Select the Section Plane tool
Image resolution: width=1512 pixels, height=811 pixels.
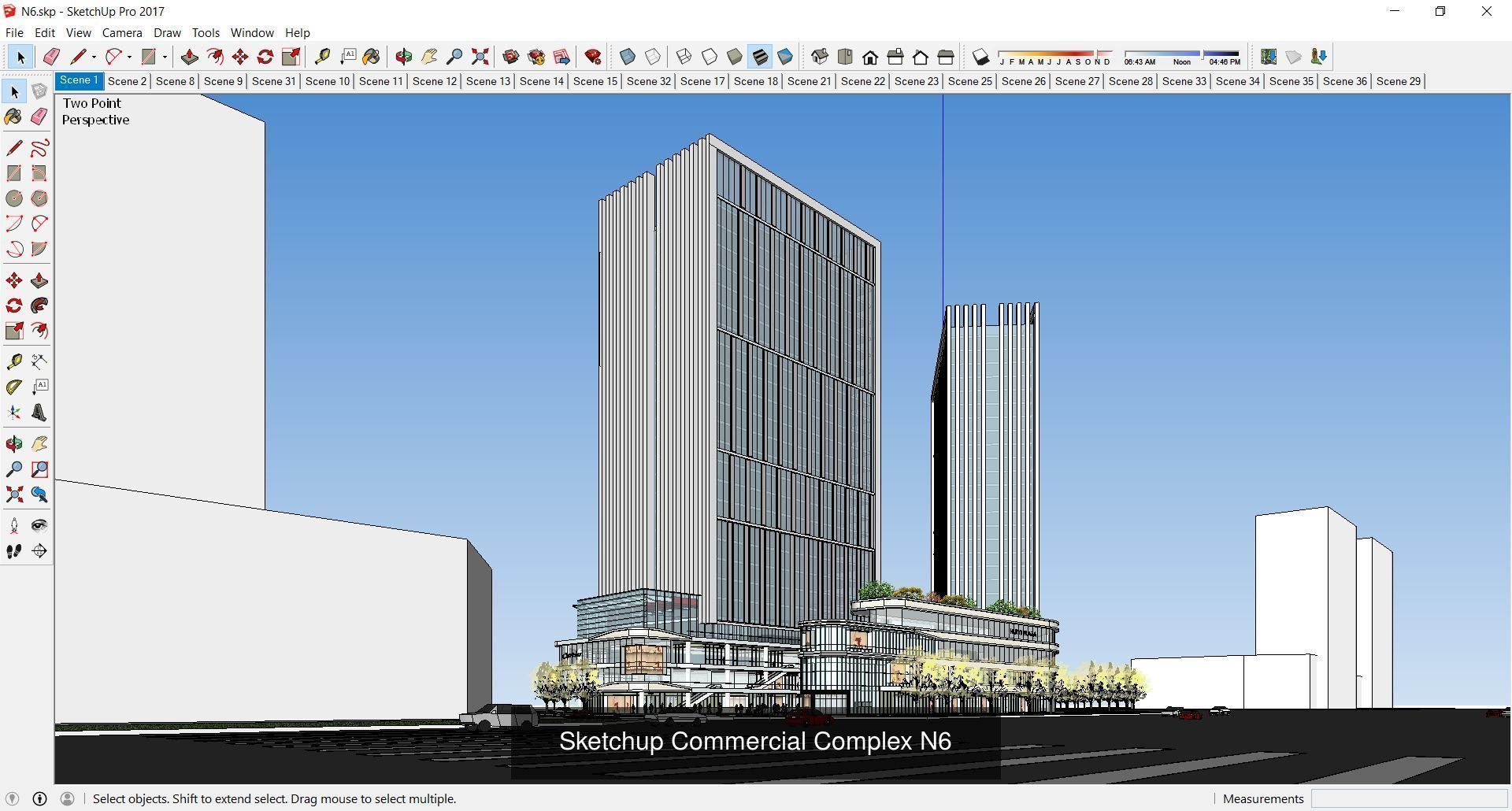click(x=39, y=551)
